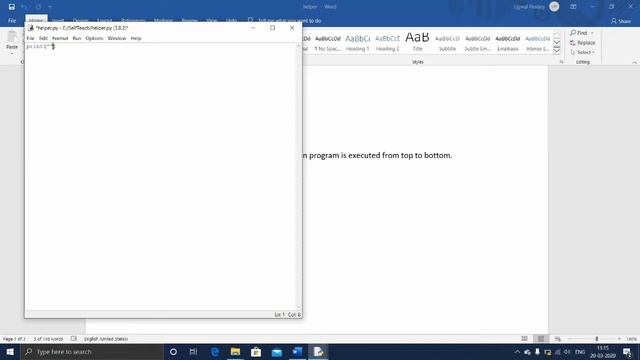Collapse the Word ribbon
Image resolution: width=640 pixels, height=360 pixels.
634,62
